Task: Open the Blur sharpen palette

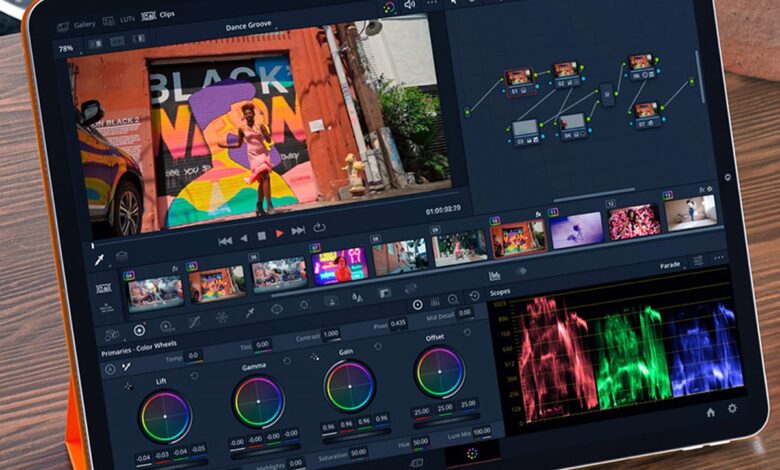Action: coord(357,297)
